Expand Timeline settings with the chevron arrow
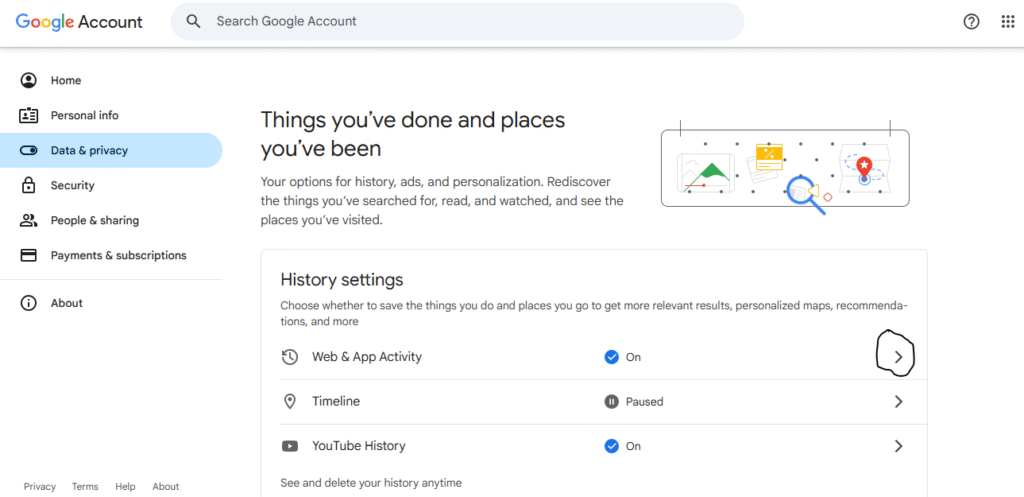 click(x=899, y=402)
